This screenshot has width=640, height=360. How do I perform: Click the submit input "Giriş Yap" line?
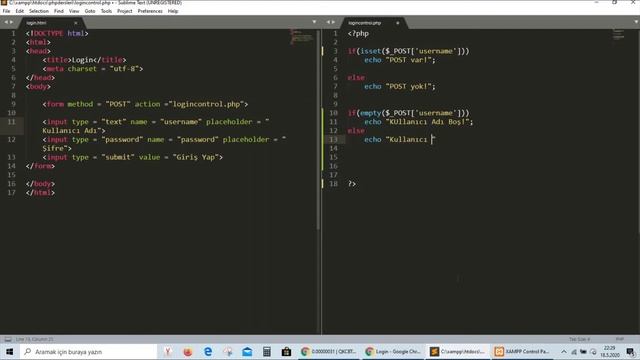pyautogui.click(x=133, y=157)
